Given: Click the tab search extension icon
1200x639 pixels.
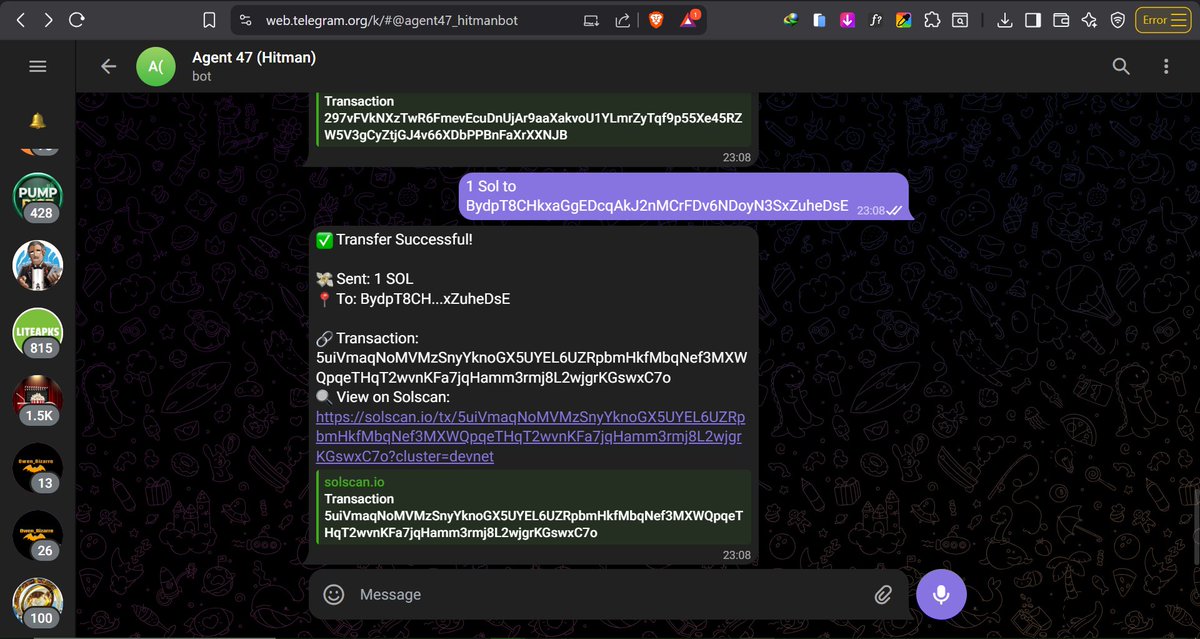Looking at the screenshot, I should 959,19.
